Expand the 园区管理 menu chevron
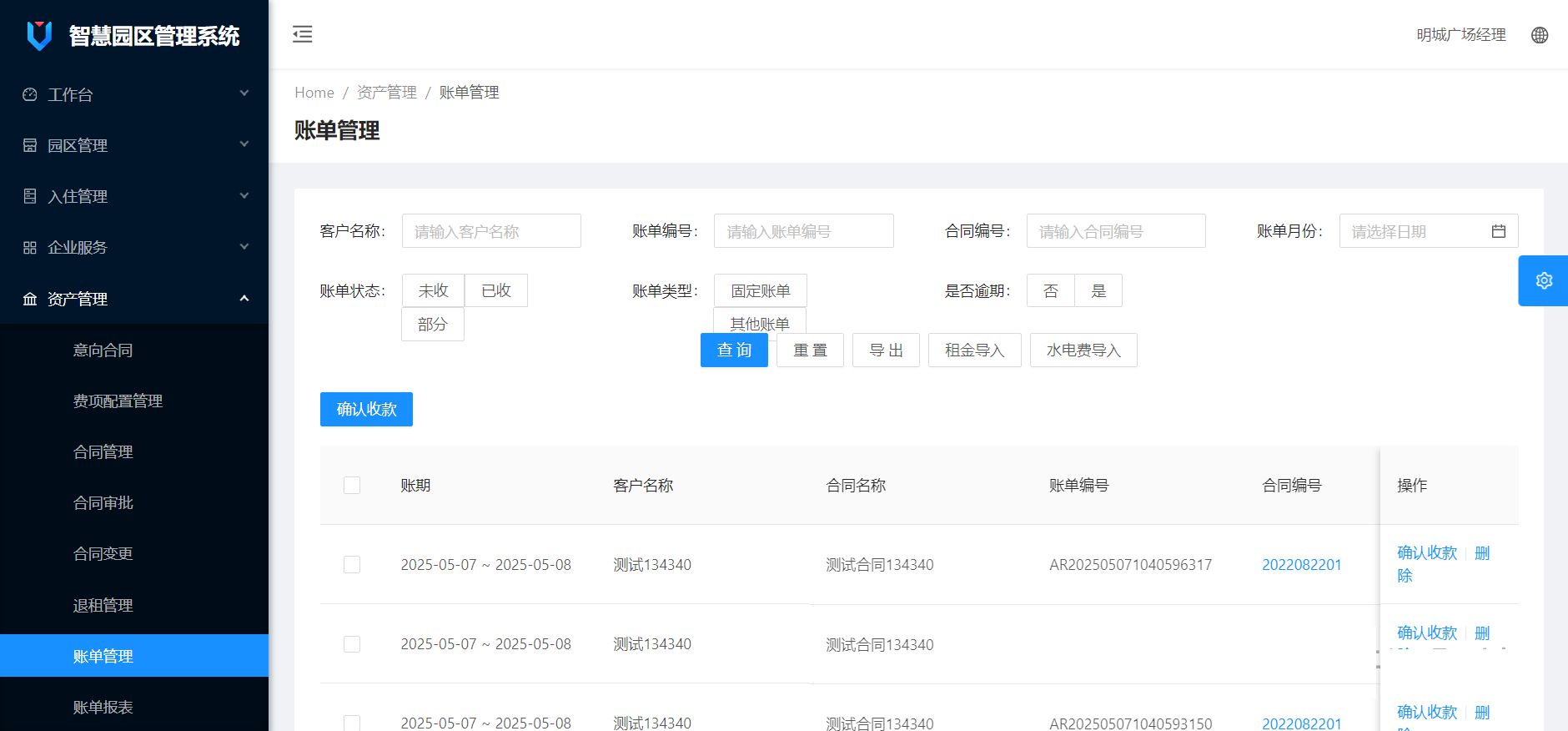The image size is (1568, 731). [x=244, y=144]
